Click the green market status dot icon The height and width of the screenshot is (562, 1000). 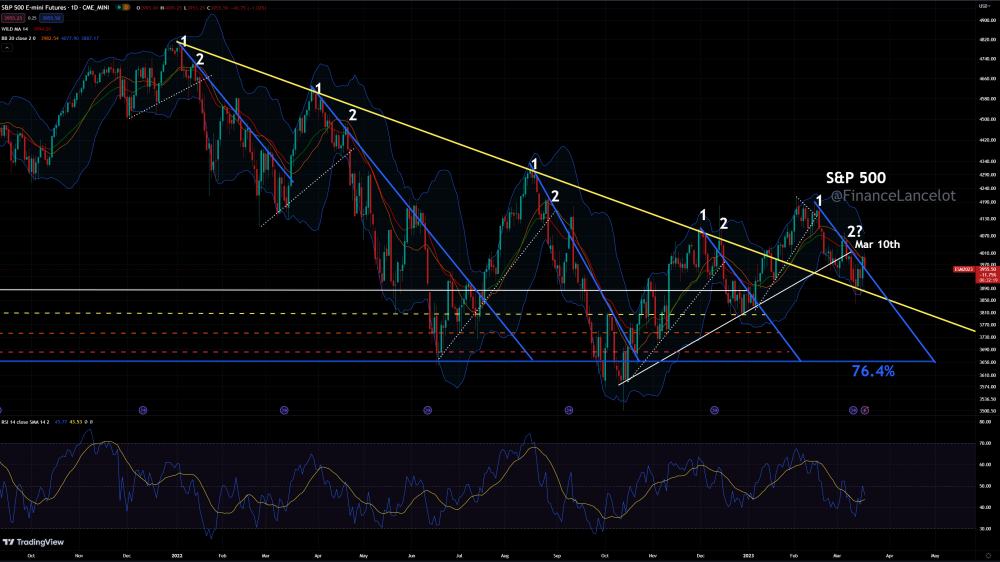click(119, 8)
